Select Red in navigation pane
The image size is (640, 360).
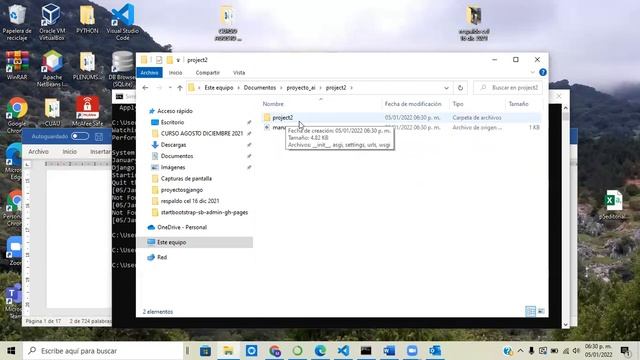(162, 257)
